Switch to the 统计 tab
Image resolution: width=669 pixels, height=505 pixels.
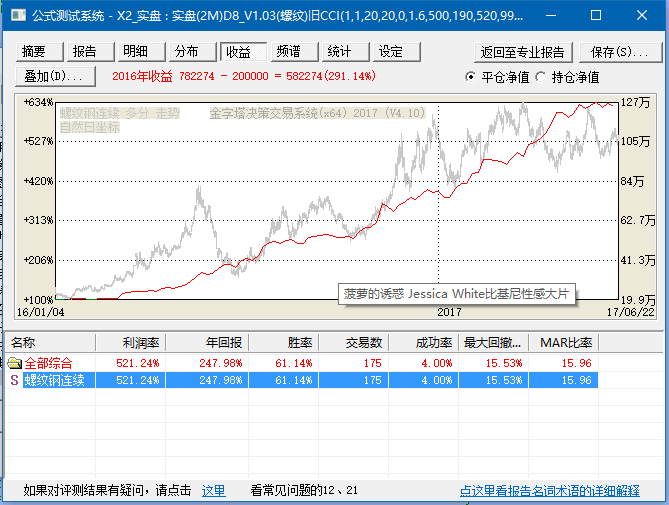[x=340, y=52]
